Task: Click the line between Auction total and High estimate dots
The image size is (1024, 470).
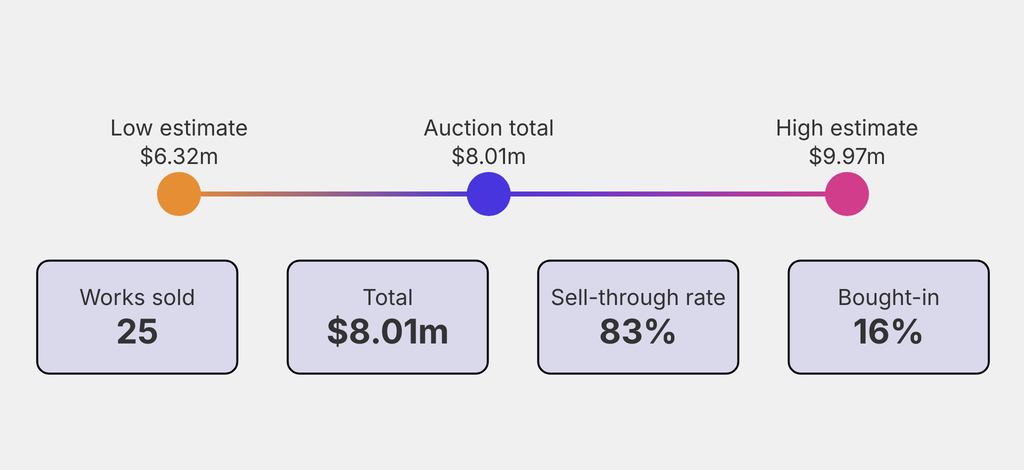Action: [x=668, y=194]
